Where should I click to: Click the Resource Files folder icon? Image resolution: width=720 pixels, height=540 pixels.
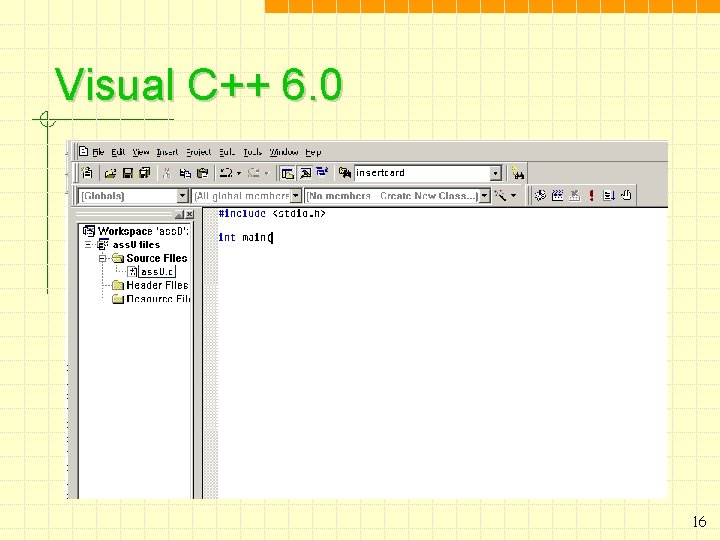click(x=118, y=299)
